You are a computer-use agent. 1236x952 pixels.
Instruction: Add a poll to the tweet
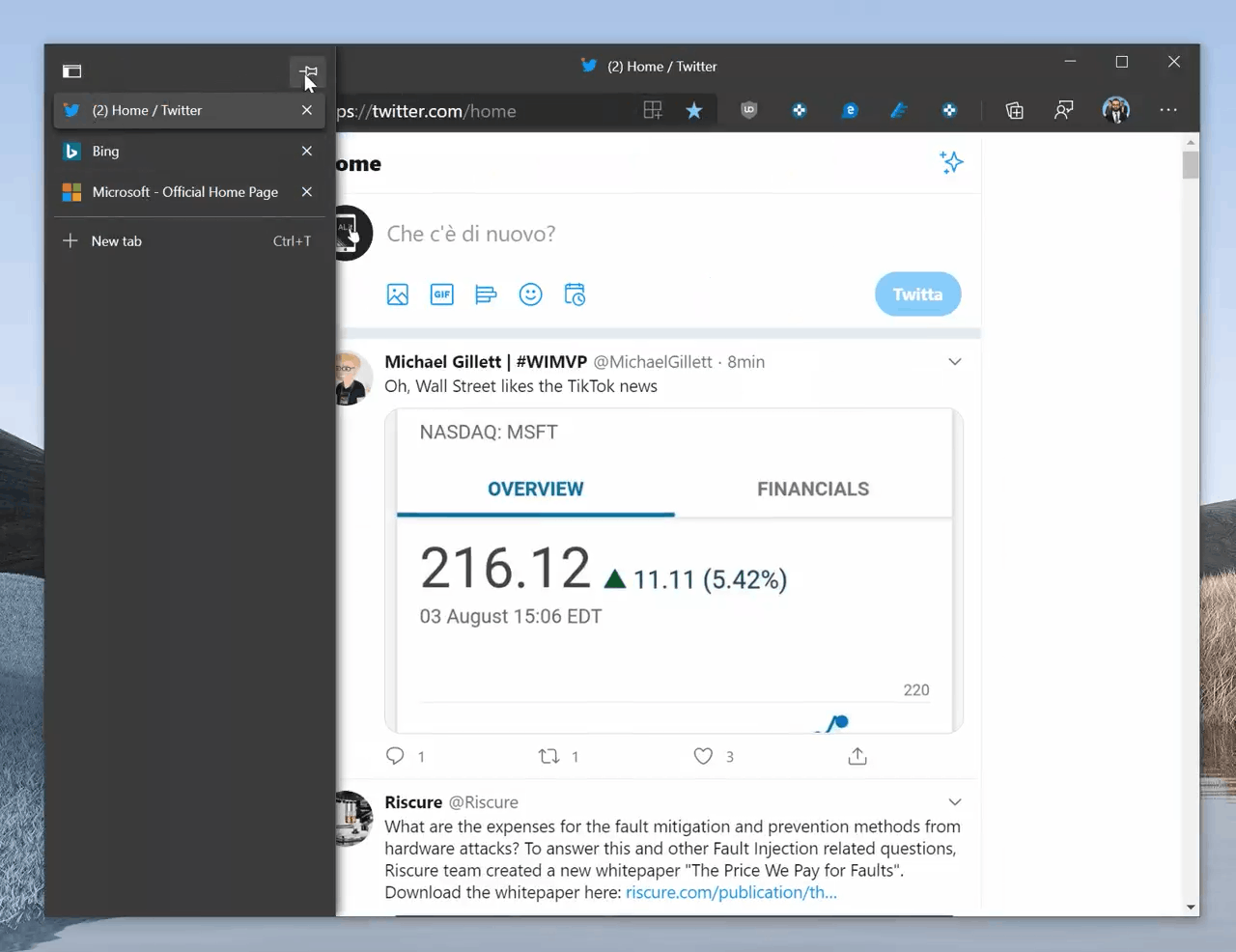[486, 294]
